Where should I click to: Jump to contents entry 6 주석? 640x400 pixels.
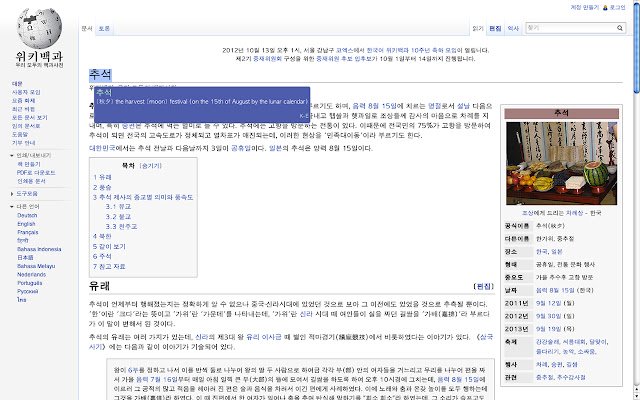102,256
